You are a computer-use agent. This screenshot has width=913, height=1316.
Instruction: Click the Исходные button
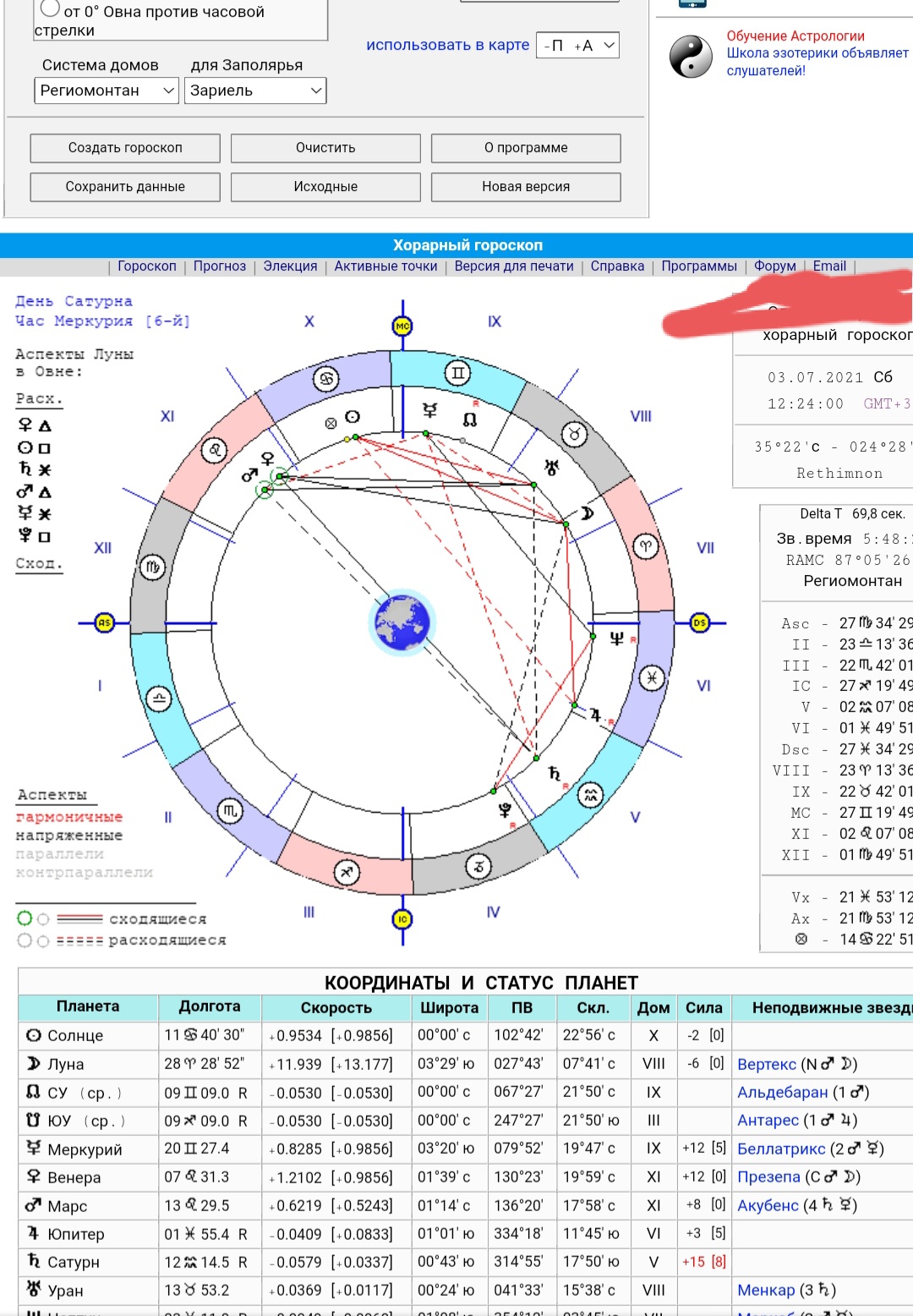point(325,187)
